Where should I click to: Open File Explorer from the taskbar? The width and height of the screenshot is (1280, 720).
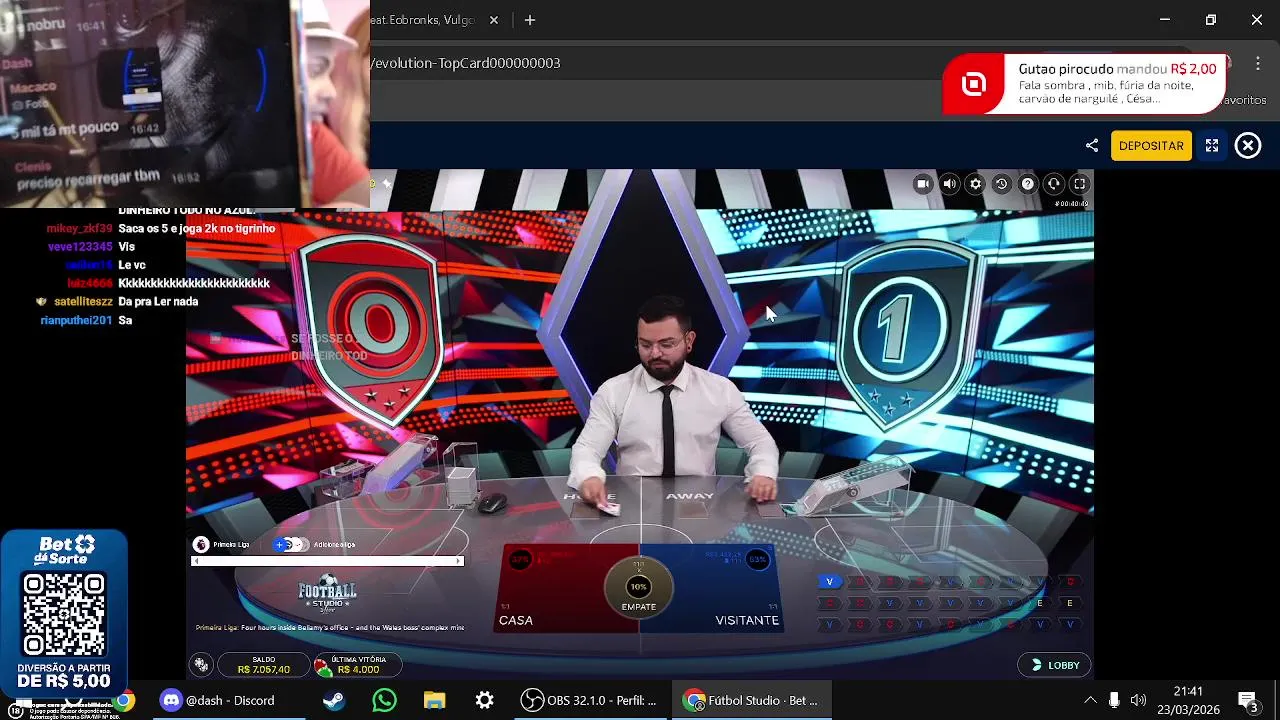point(434,701)
